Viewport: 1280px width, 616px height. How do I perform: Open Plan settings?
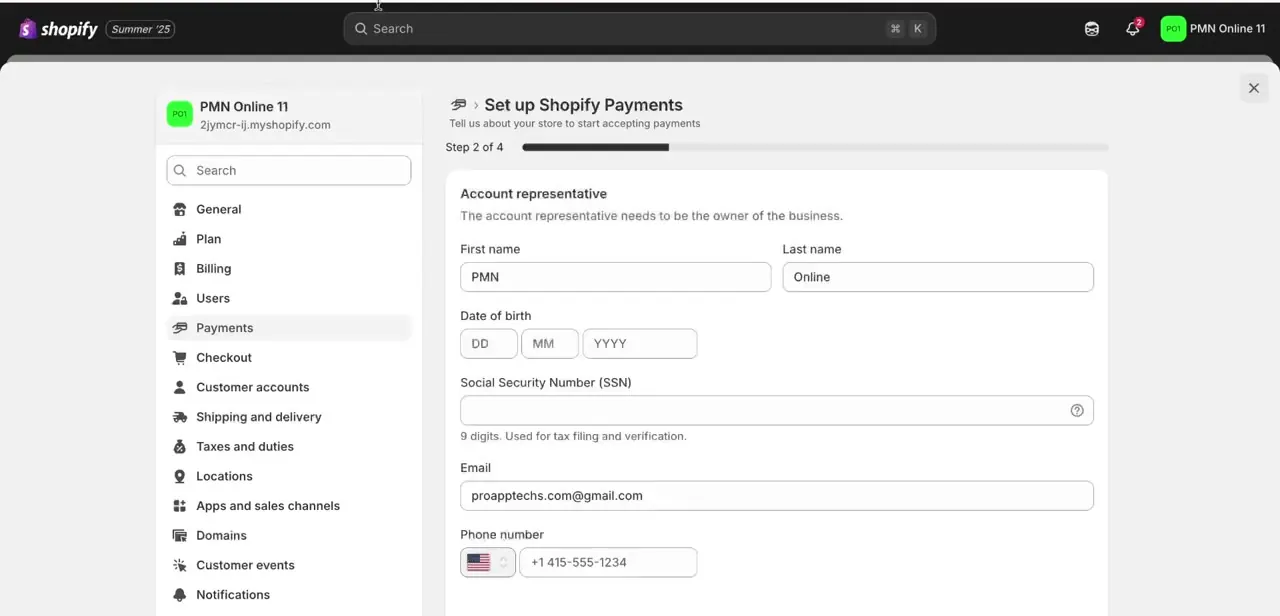289,239
